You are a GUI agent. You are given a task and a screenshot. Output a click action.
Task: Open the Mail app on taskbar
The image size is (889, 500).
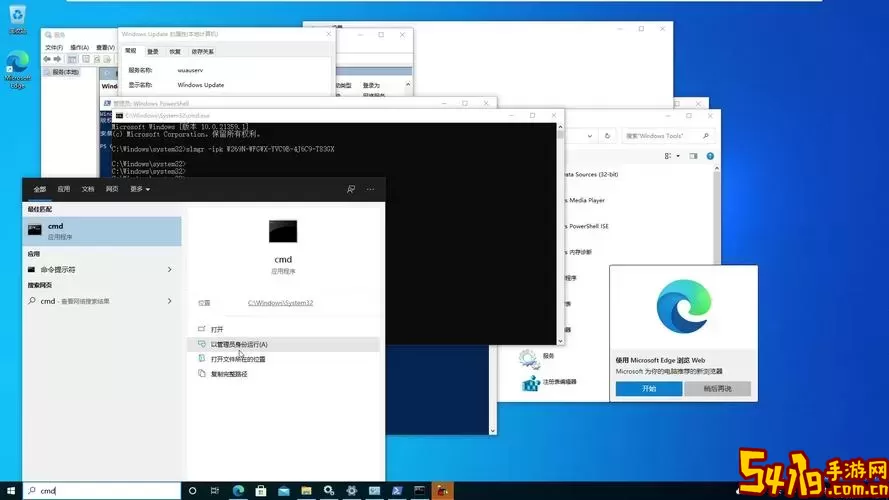[x=283, y=491]
